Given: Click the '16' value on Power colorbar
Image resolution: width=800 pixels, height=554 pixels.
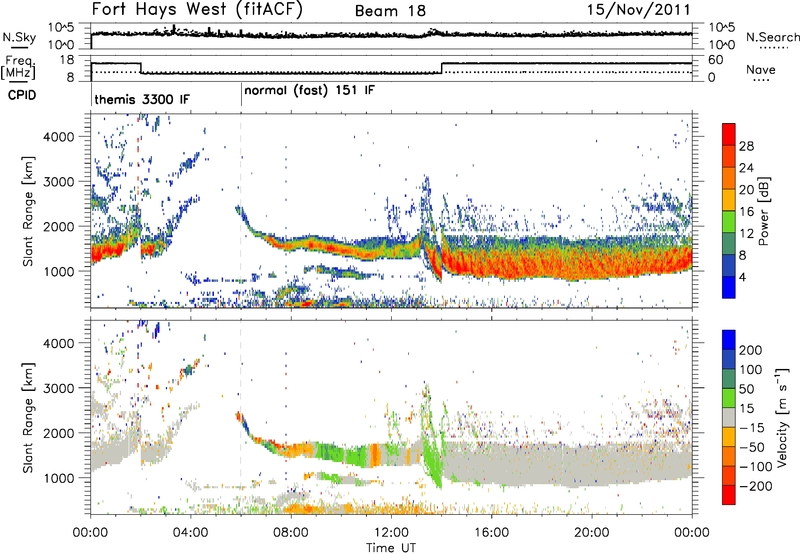Looking at the screenshot, I should point(746,212).
